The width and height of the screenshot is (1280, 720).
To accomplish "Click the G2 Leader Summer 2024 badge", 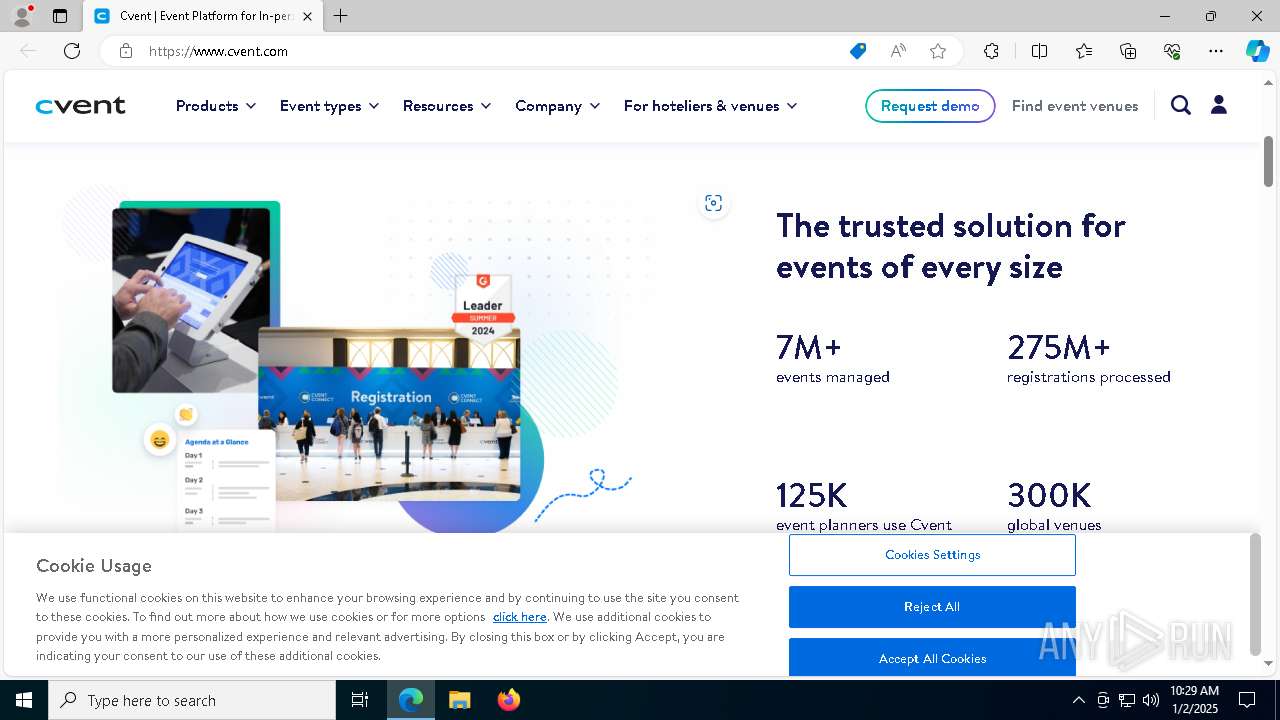I will coord(484,309).
